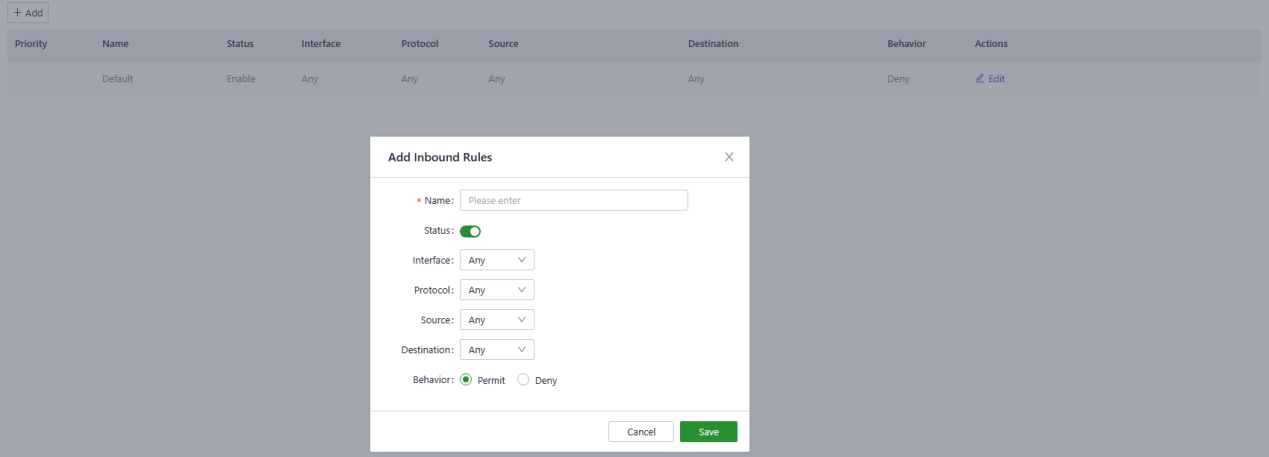Click the Name input field
Image resolution: width=1269 pixels, height=457 pixels.
[573, 201]
